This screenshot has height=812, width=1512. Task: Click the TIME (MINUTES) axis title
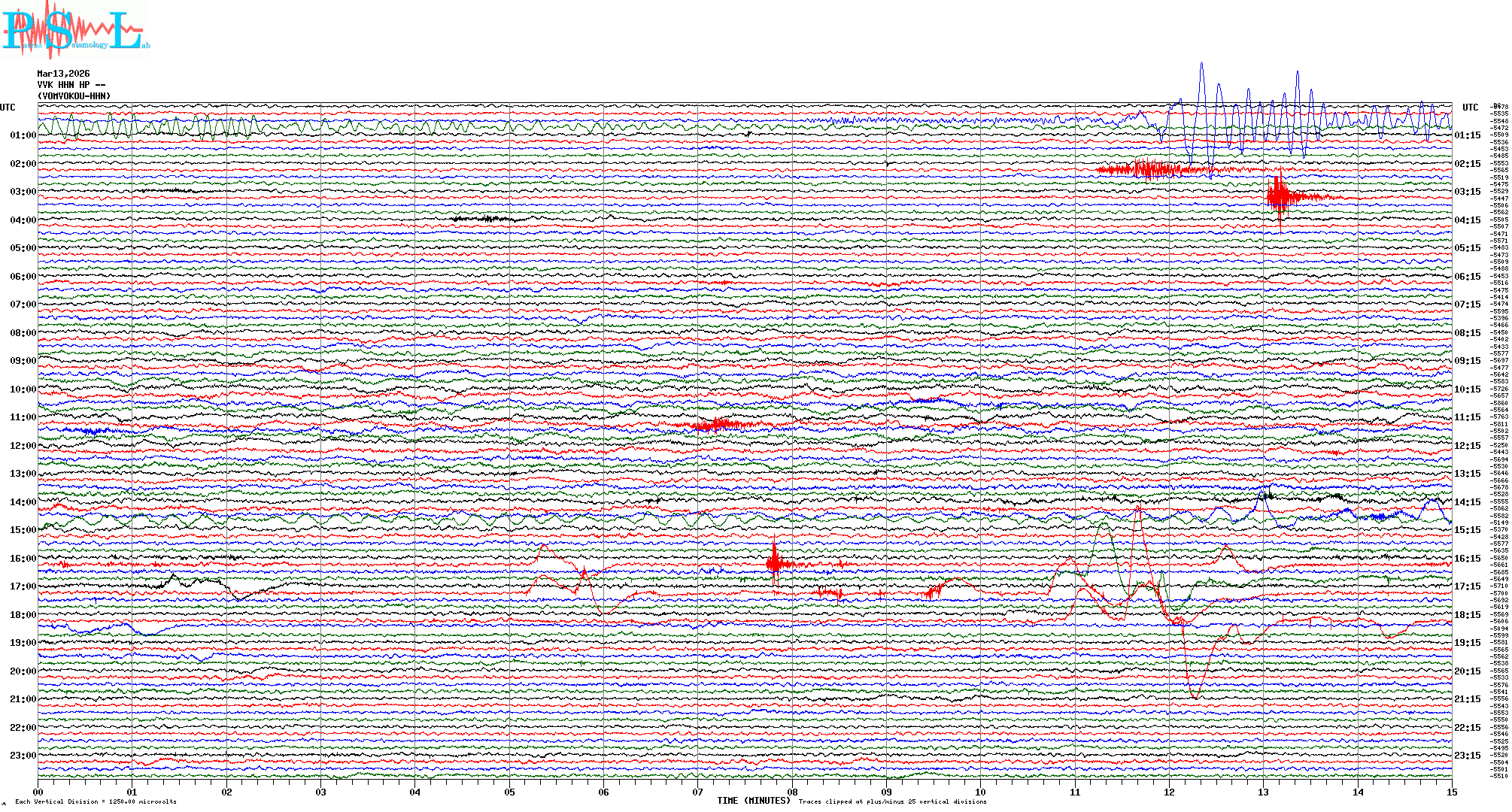753,801
